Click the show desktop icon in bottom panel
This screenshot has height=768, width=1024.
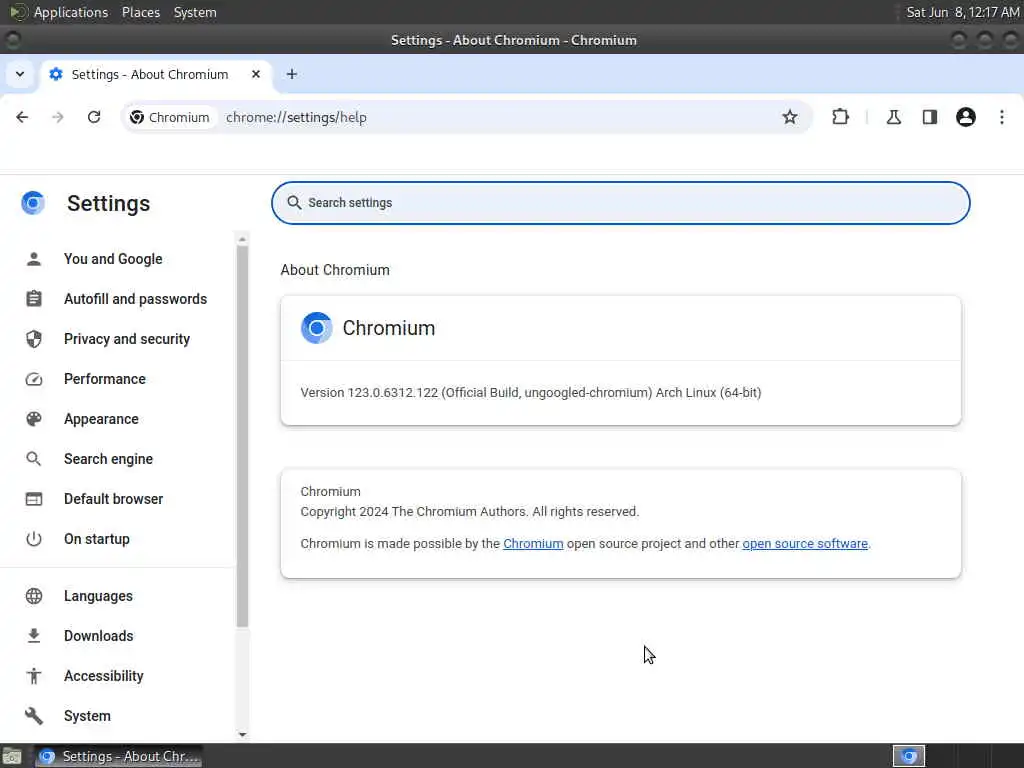click(12, 756)
